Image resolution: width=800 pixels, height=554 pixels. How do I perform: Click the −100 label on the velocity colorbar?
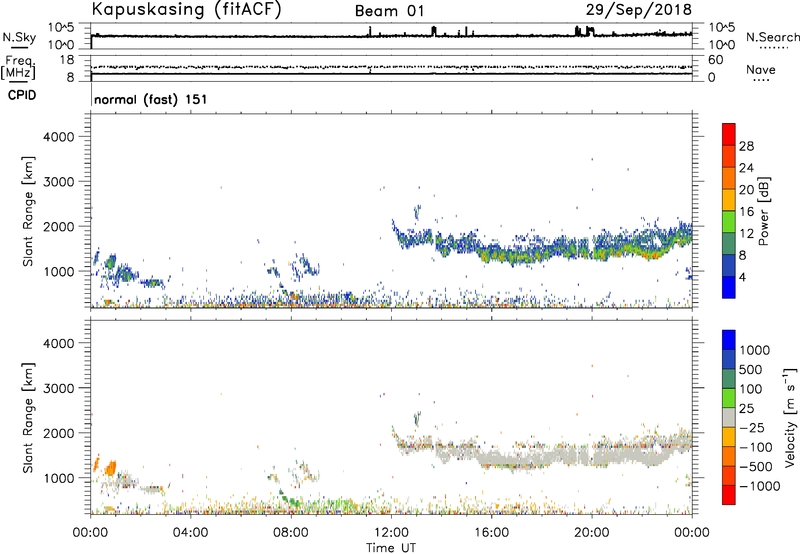[756, 447]
